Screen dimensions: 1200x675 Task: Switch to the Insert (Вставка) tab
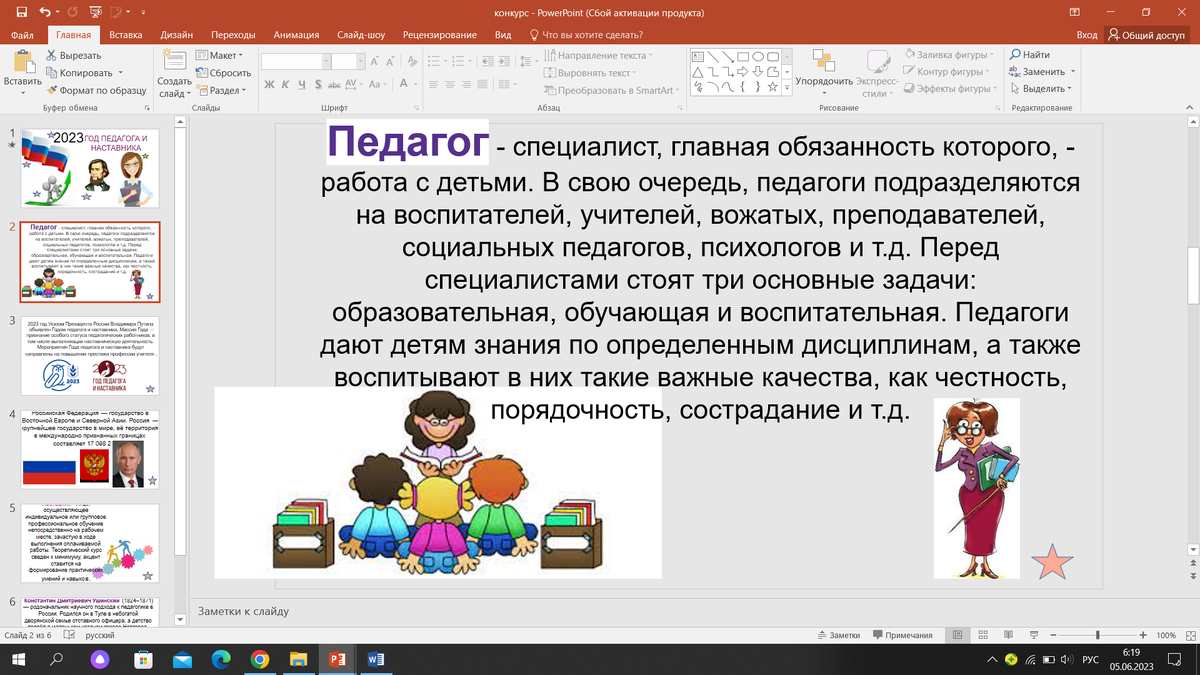pos(126,35)
